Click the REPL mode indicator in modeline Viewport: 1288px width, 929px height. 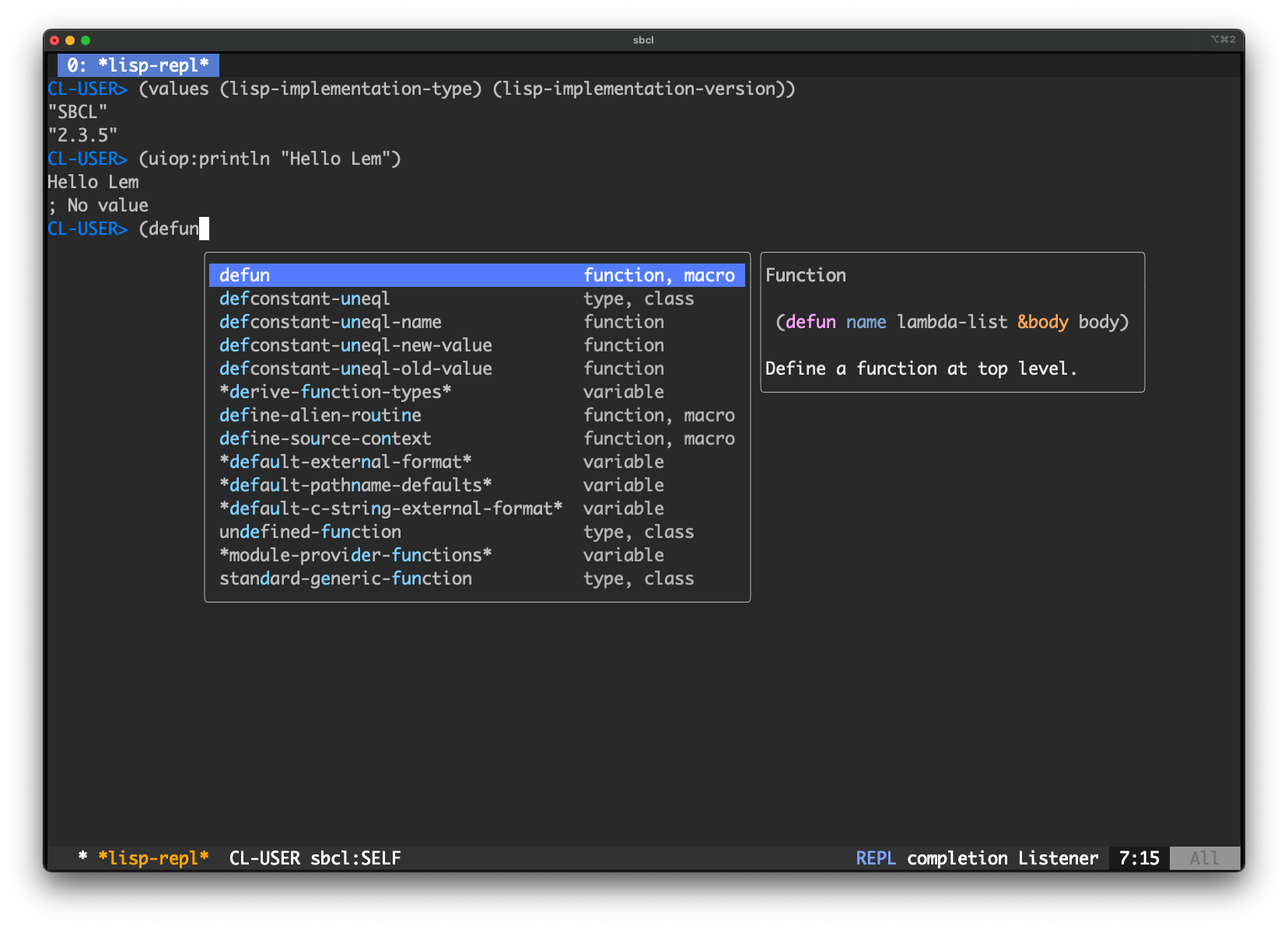(x=875, y=858)
